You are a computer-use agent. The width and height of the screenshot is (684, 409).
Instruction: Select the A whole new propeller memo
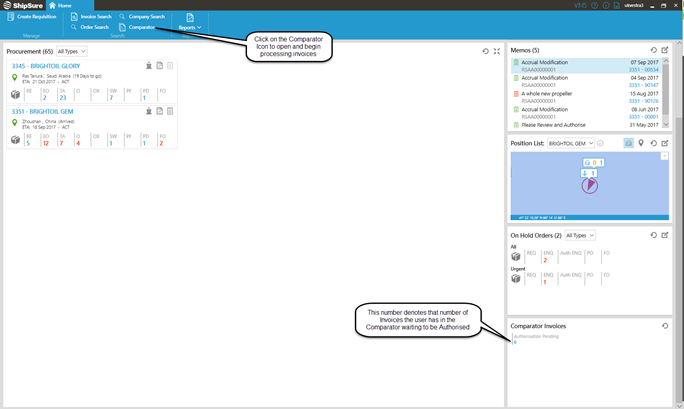[x=556, y=93]
